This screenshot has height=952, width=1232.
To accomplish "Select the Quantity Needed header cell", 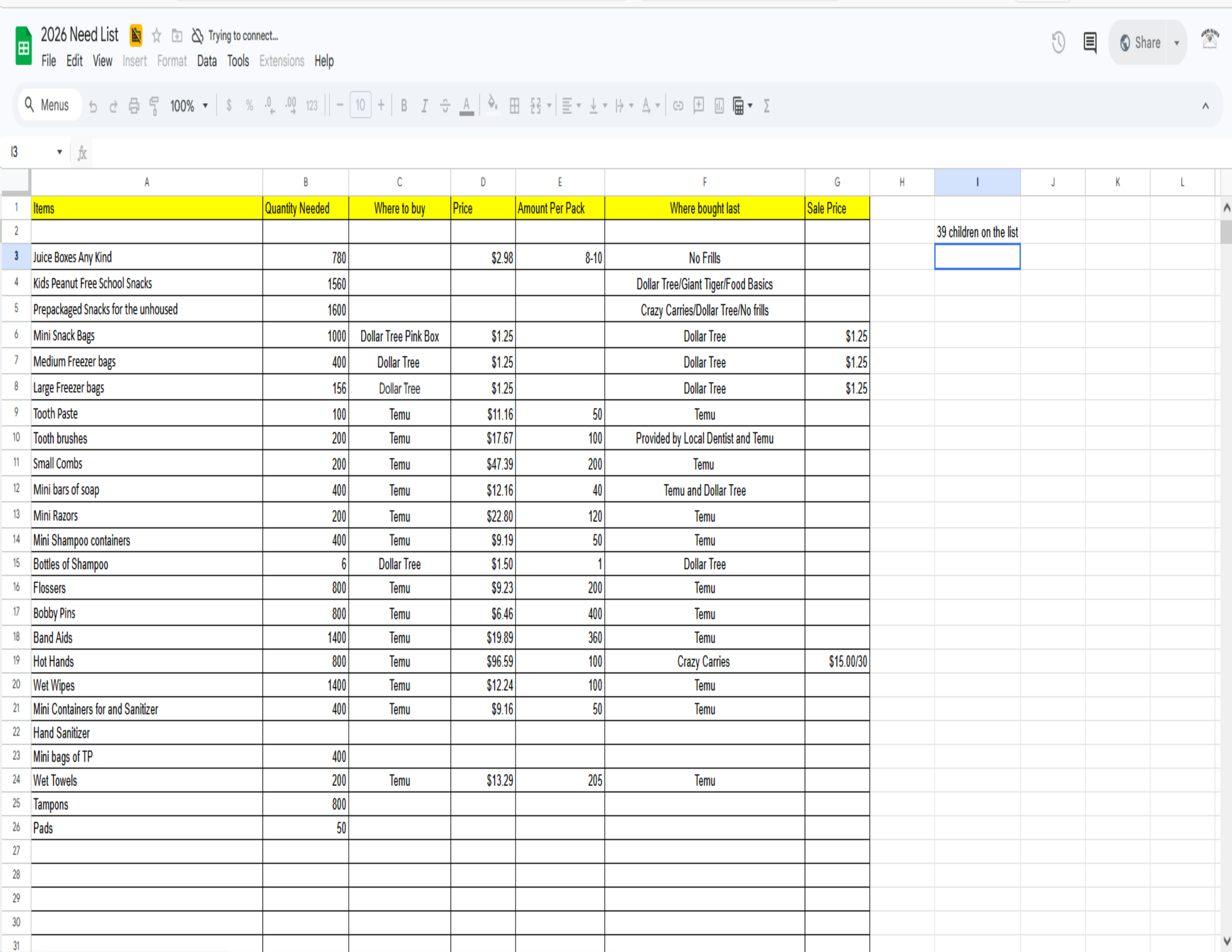I will click(305, 208).
